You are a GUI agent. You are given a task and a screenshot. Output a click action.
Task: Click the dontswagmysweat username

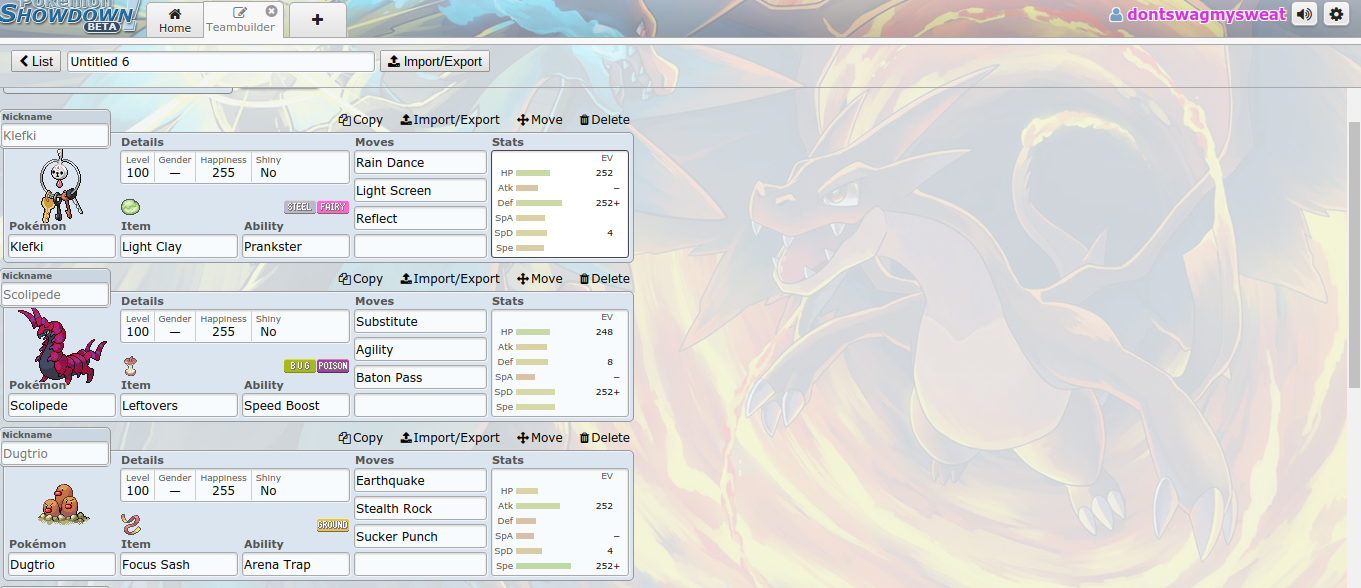(1206, 15)
